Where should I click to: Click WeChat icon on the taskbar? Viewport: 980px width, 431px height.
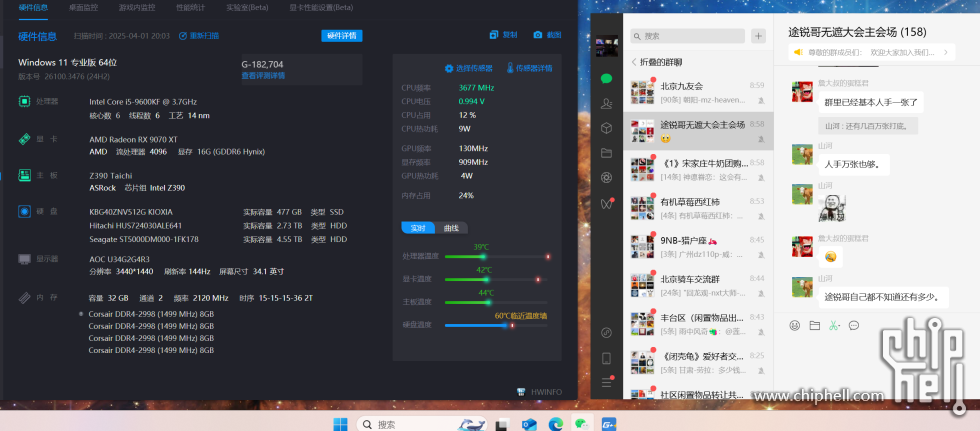click(582, 424)
